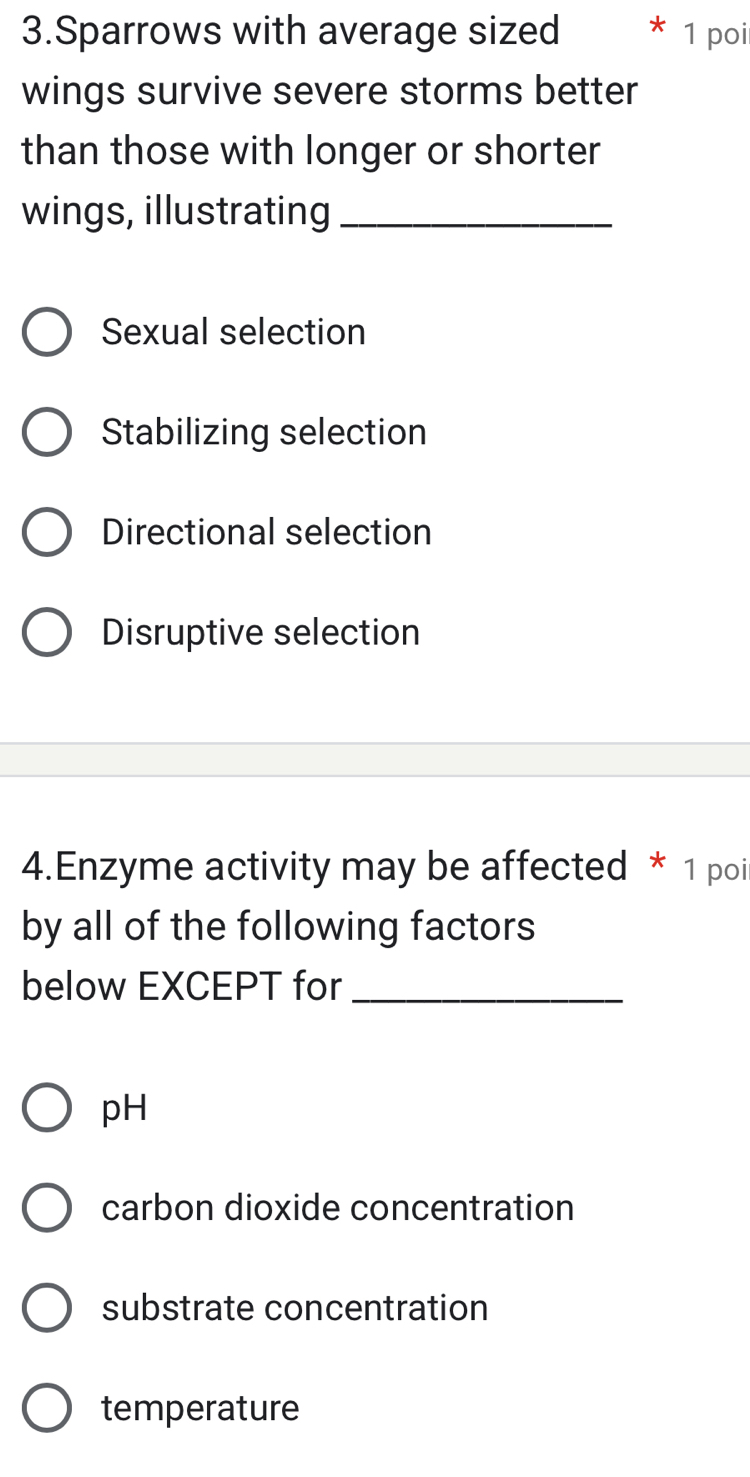The image size is (750, 1477).
Task: Click the 'Stabilizing selection' option label text
Action: click(264, 432)
